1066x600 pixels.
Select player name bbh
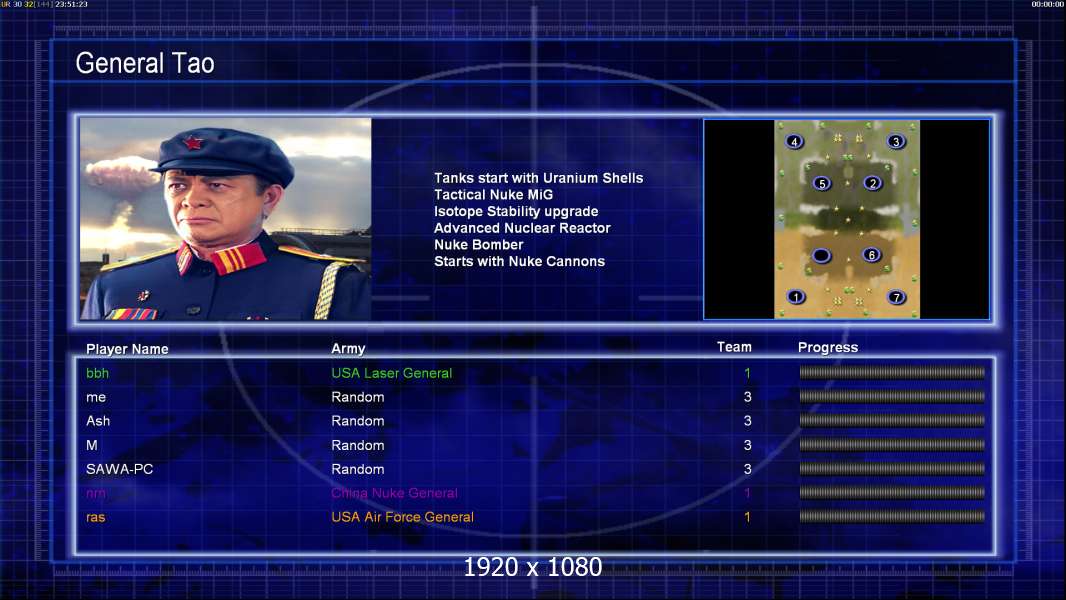click(x=97, y=373)
